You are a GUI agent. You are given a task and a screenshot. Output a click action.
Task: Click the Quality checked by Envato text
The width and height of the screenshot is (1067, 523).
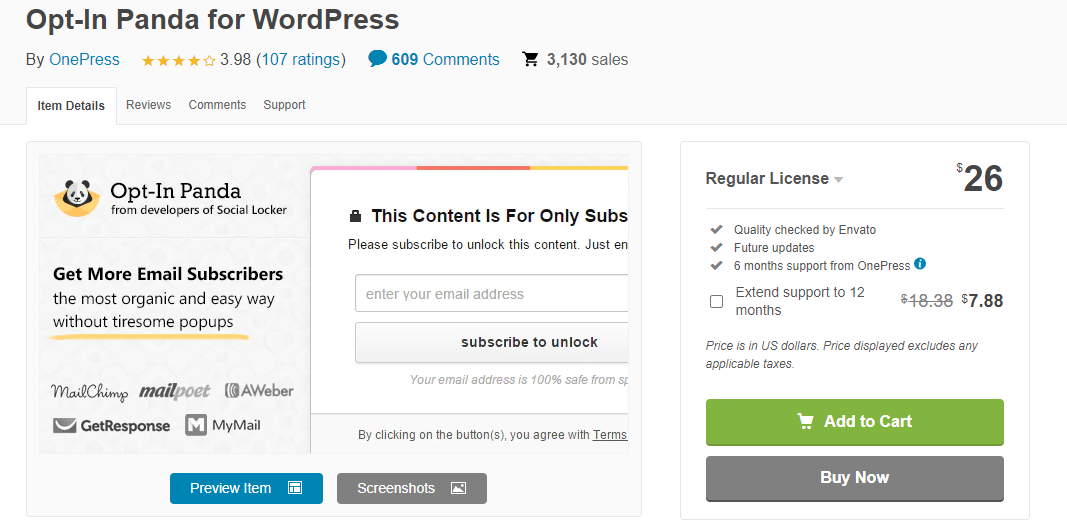805,230
